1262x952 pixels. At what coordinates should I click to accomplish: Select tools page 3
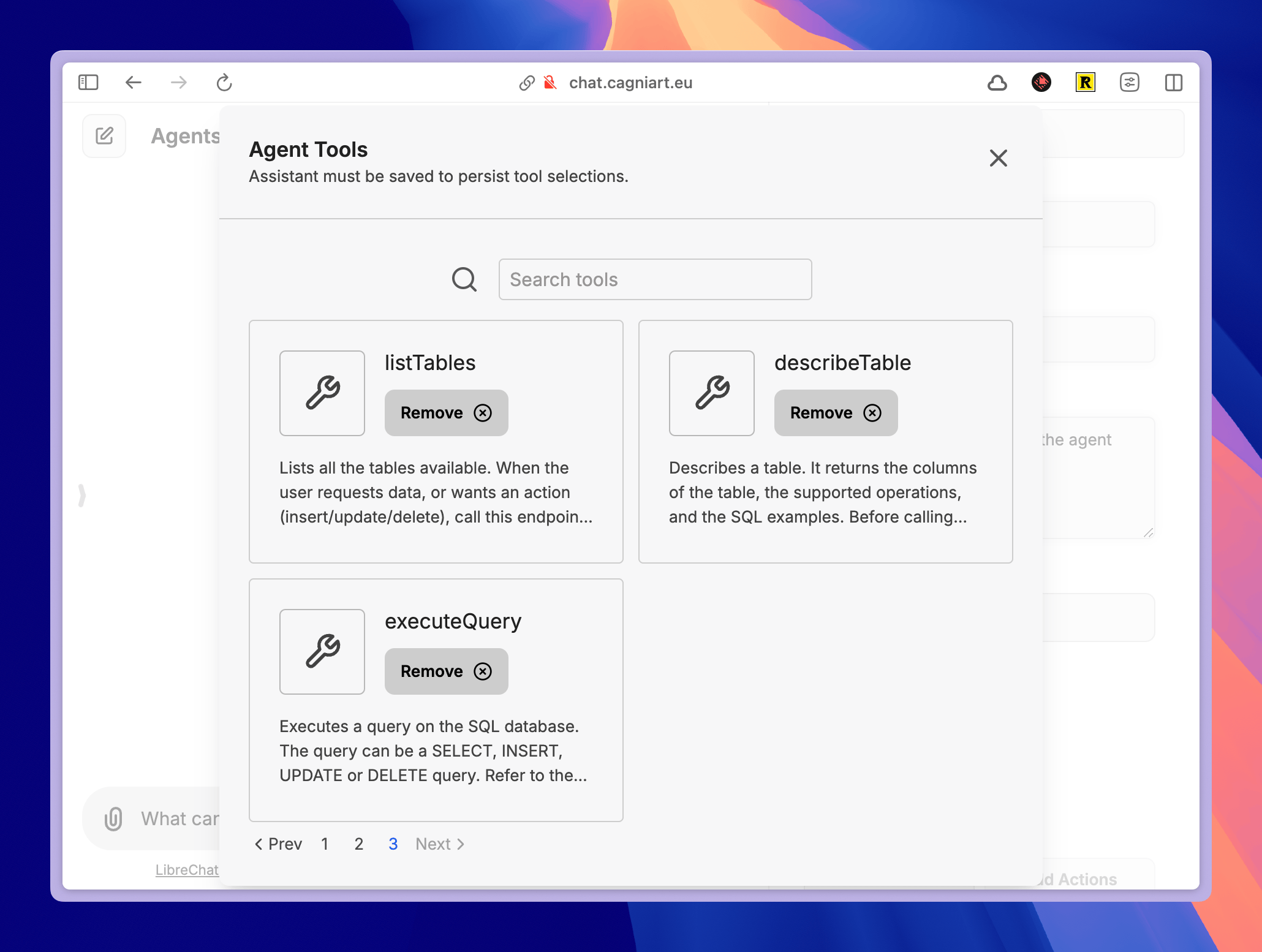point(393,844)
